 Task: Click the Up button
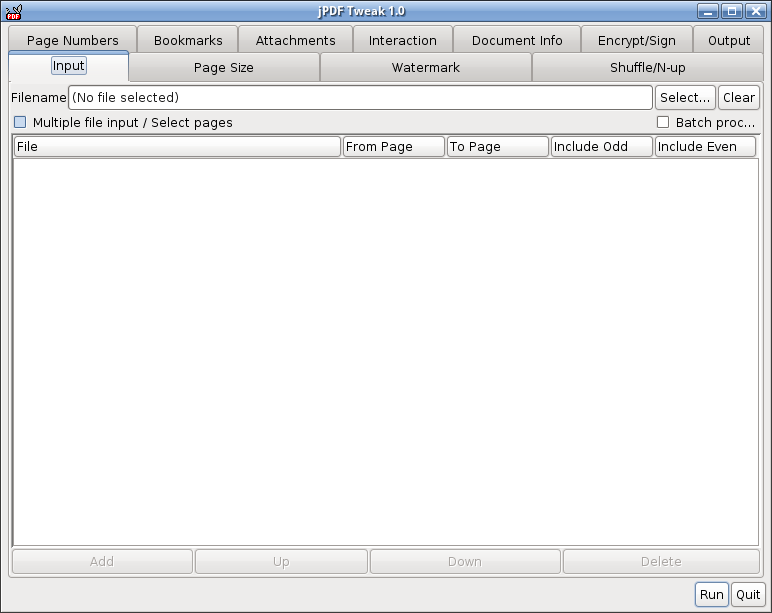281,562
